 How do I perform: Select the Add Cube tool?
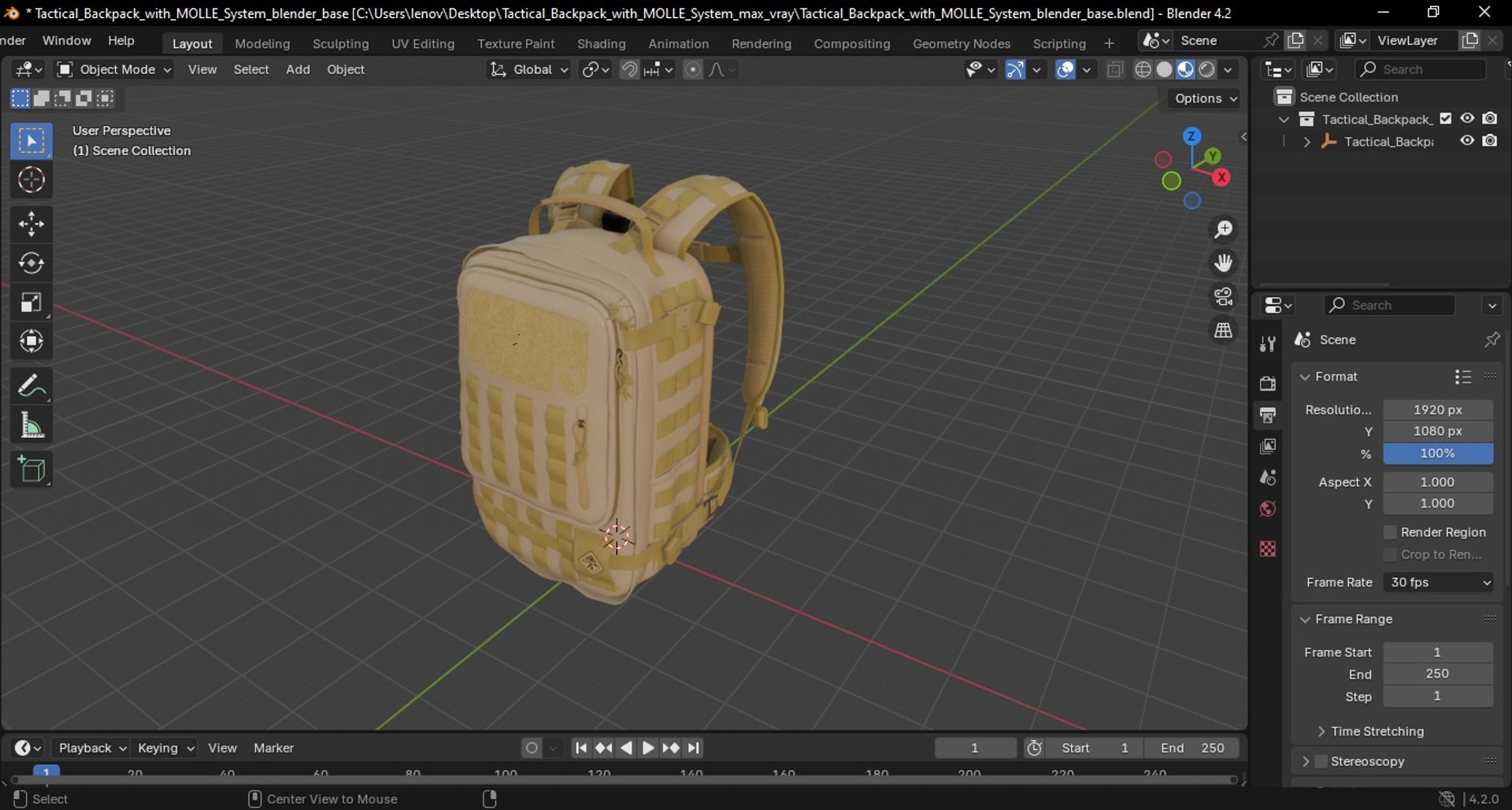coord(31,470)
